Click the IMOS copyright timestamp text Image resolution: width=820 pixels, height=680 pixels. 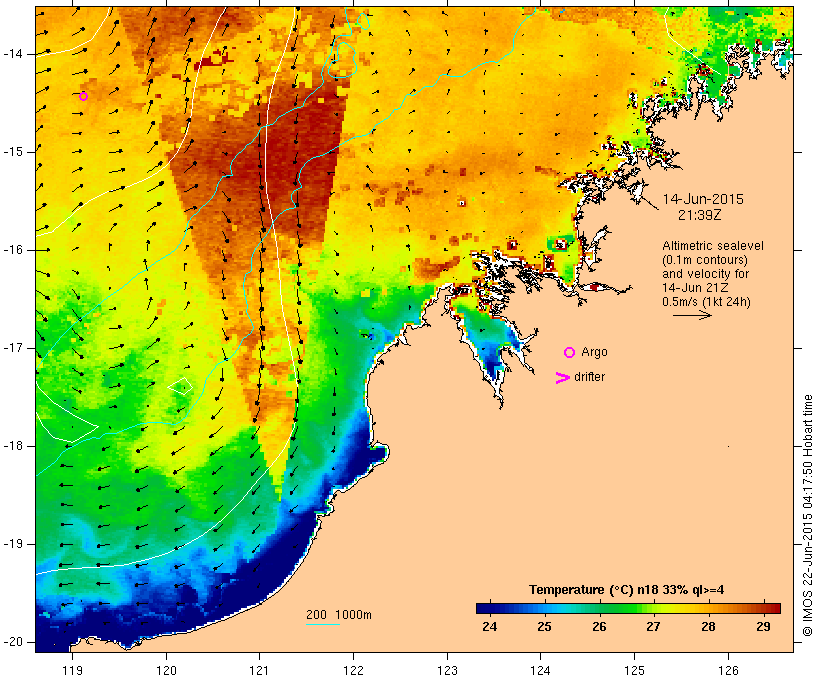[807, 516]
